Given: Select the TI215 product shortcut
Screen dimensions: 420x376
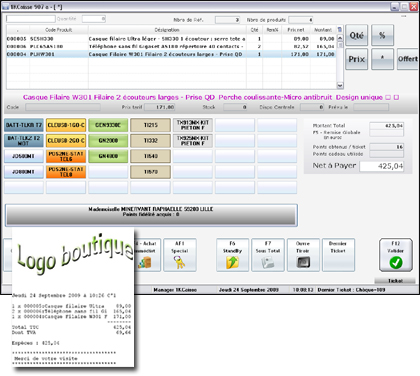Looking at the screenshot, I should pos(150,125).
